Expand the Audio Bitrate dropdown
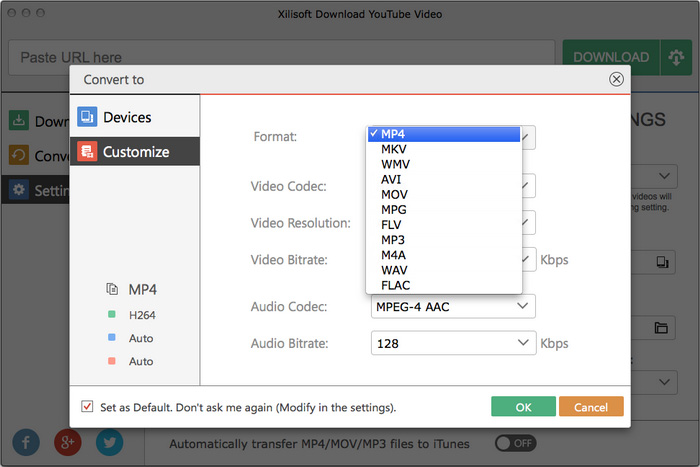Viewport: 700px width, 467px height. tap(453, 343)
